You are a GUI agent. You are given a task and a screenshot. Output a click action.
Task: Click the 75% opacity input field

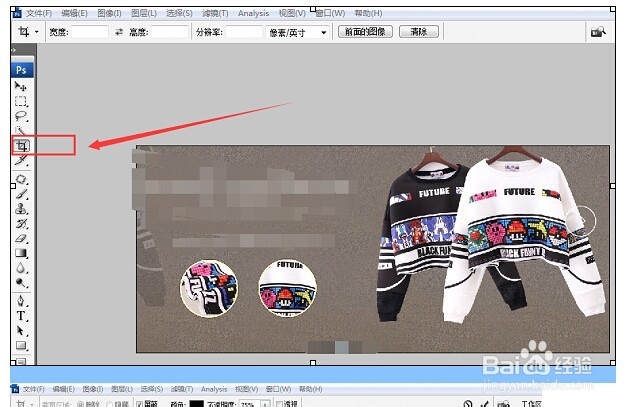[x=250, y=404]
